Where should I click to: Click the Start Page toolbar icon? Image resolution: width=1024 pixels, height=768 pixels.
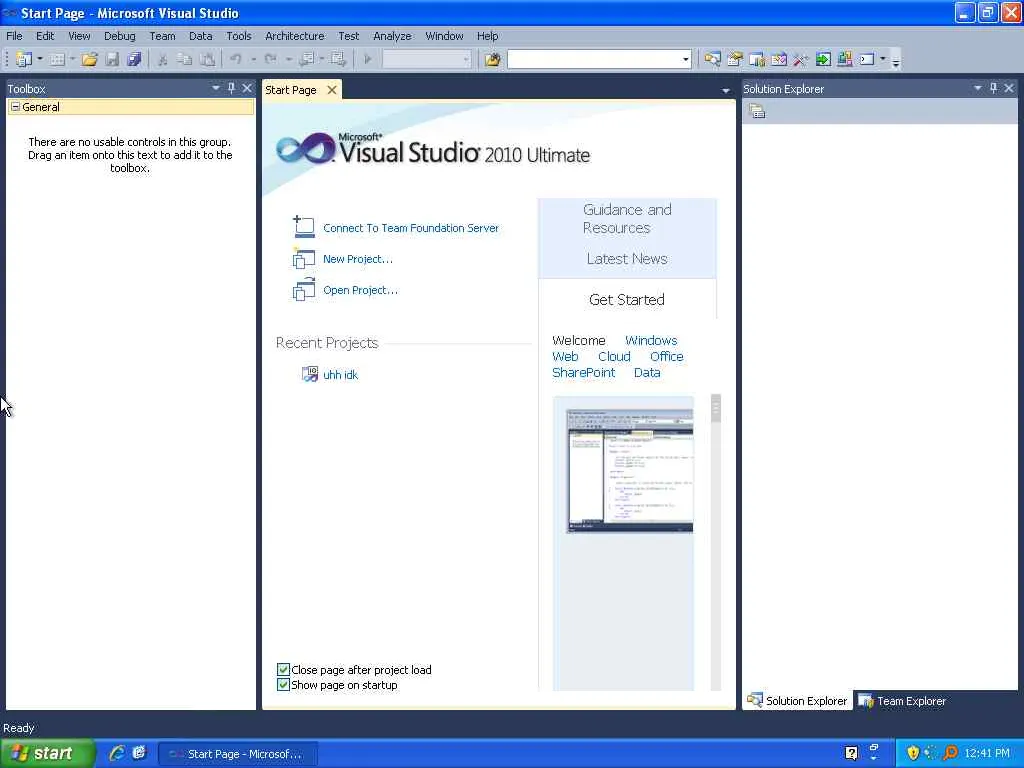[x=823, y=59]
